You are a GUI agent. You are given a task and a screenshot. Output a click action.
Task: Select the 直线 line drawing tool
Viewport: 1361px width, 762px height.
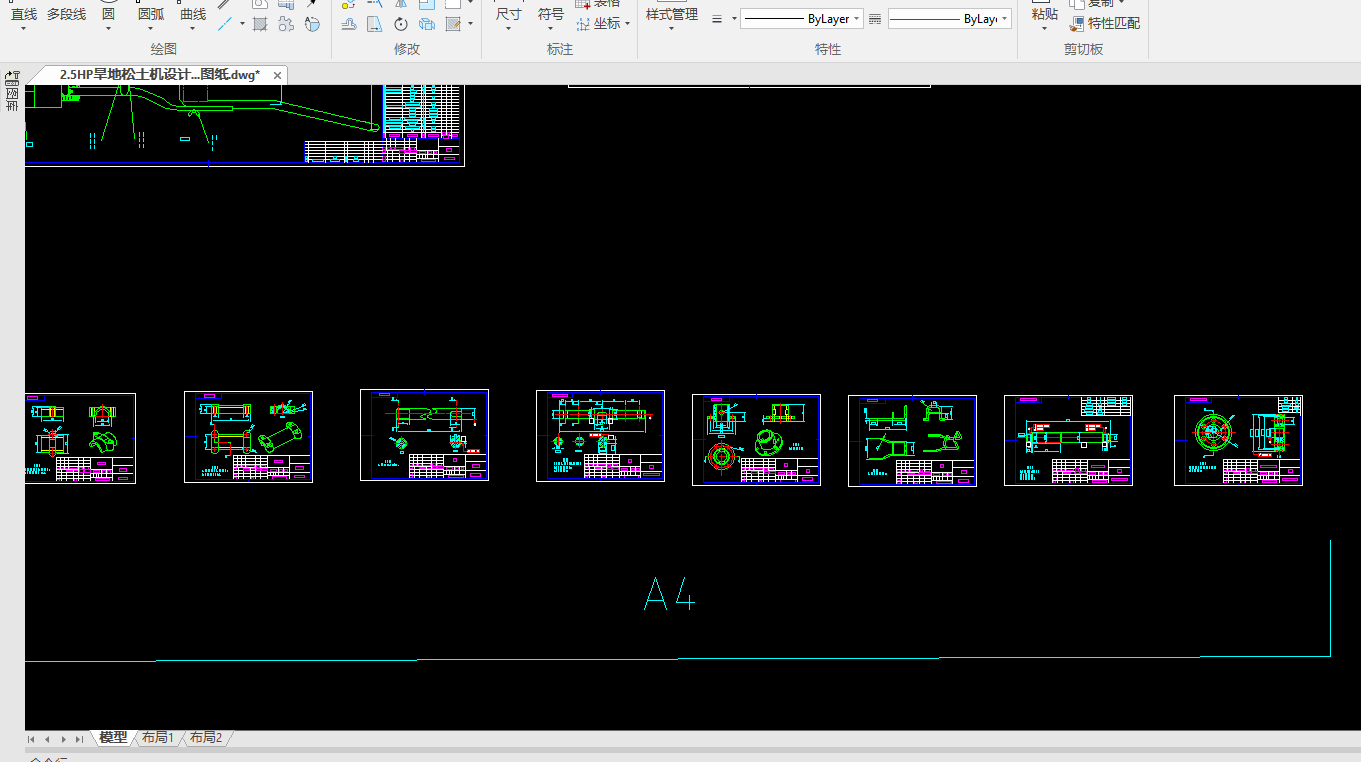pos(24,14)
